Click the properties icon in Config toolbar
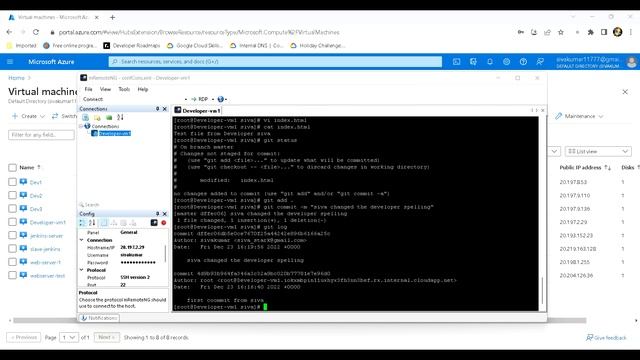This screenshot has width=640, height=360. tap(104, 223)
